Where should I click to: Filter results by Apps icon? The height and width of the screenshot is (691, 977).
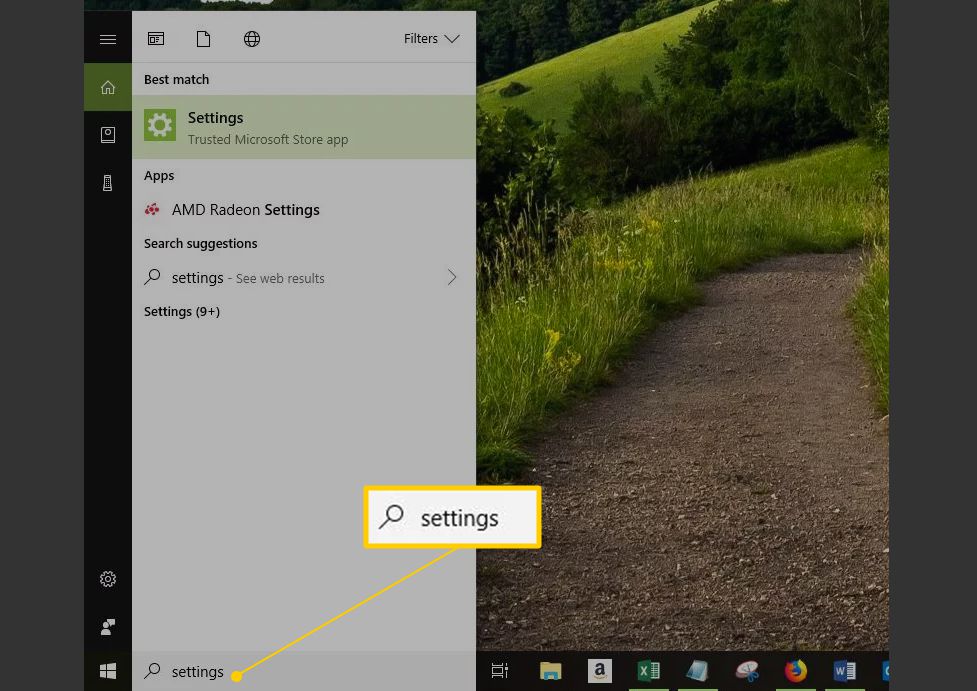(156, 39)
